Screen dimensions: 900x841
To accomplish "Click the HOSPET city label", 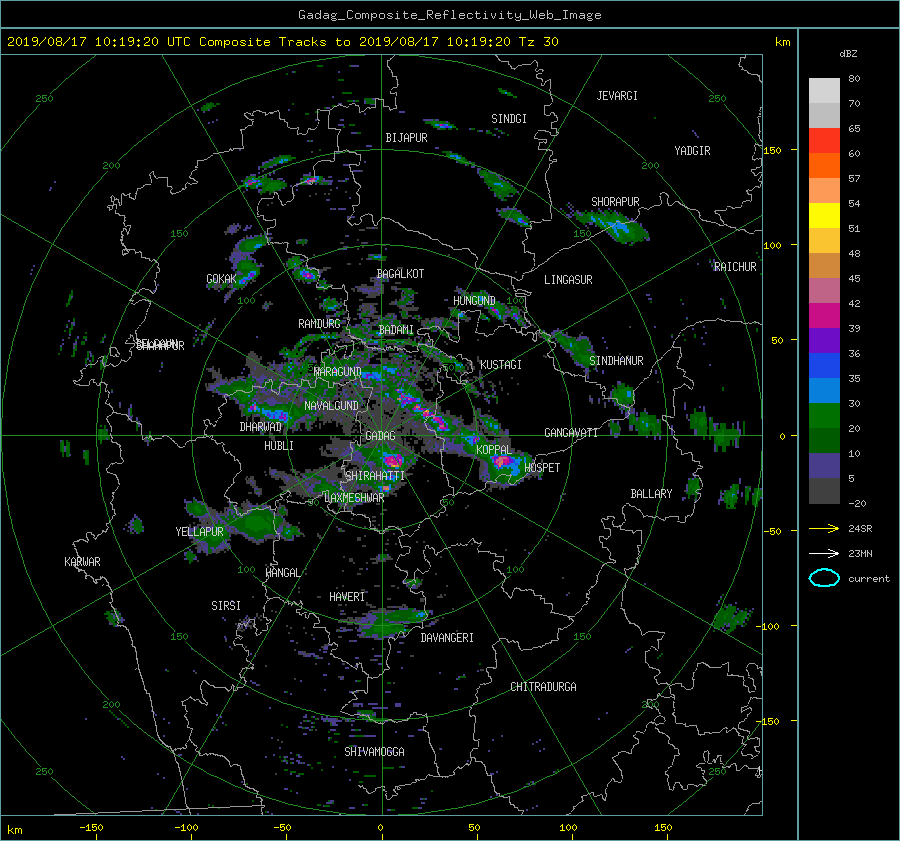I will pos(542,468).
